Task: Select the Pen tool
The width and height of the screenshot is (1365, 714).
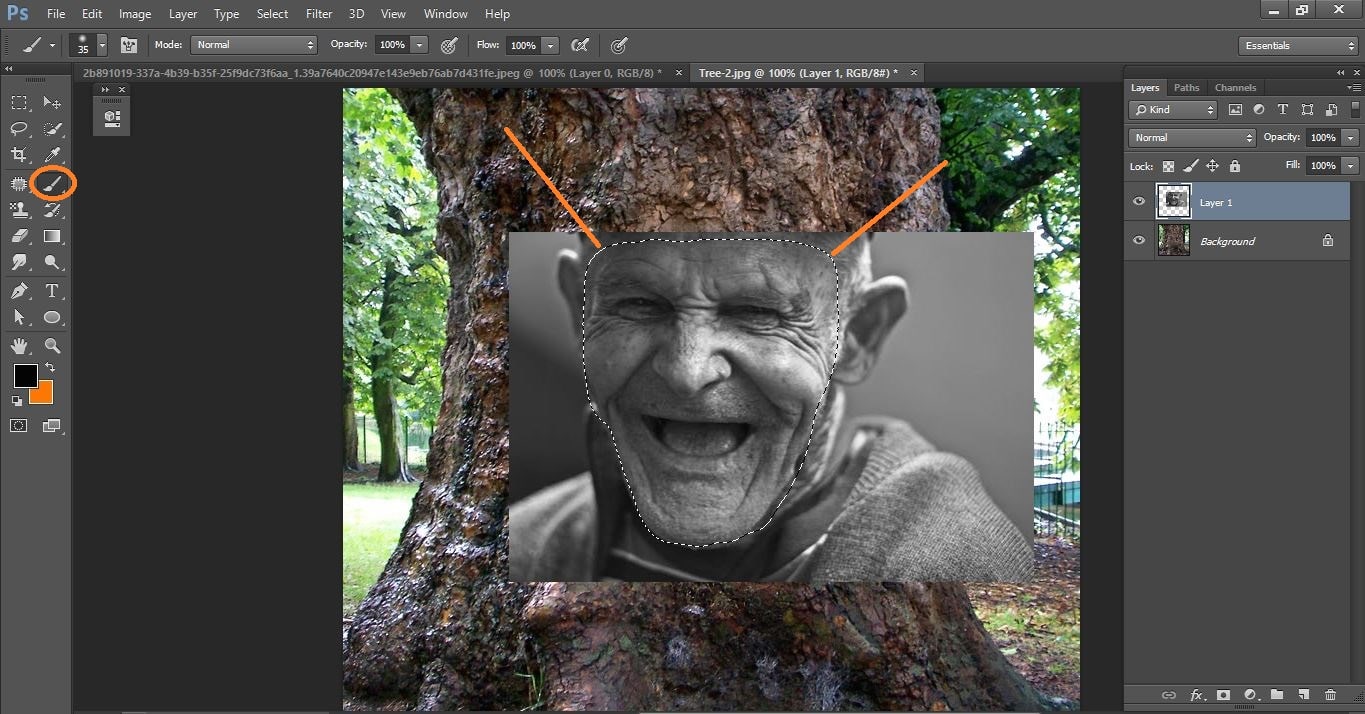Action: click(18, 290)
